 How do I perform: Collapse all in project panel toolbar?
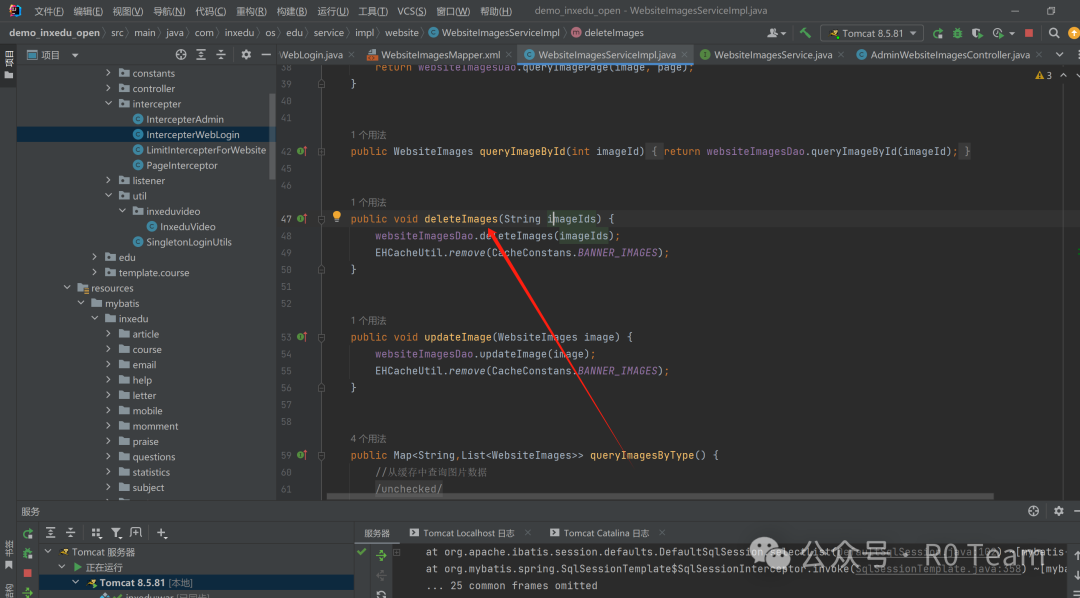point(220,54)
